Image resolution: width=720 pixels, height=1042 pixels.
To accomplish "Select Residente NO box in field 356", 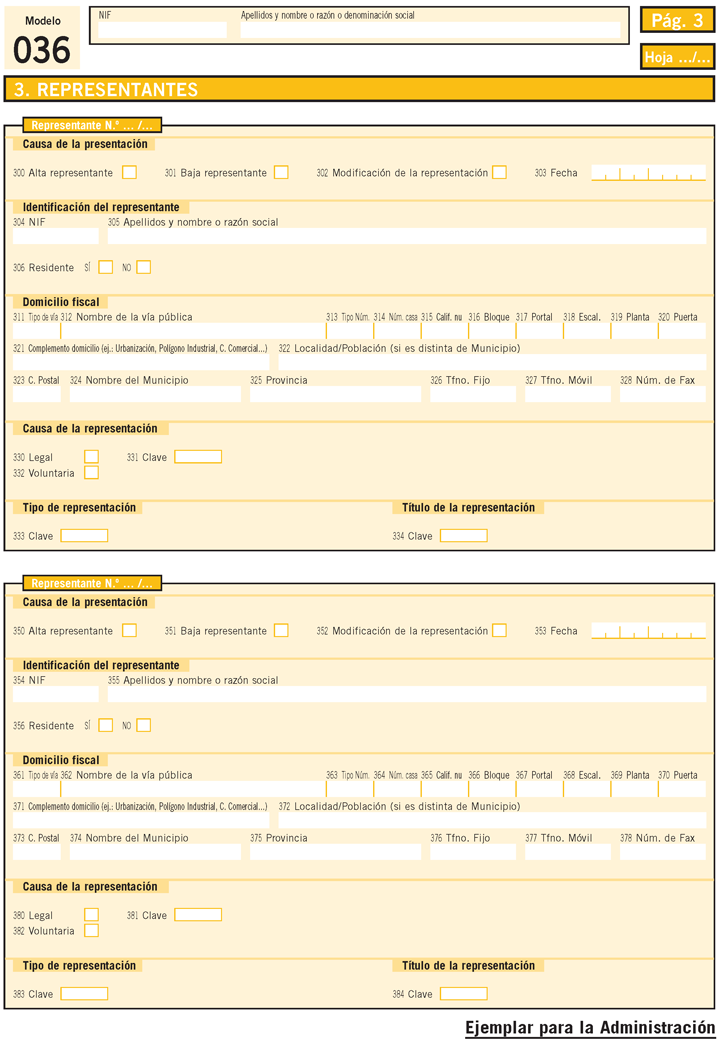I will click(x=144, y=725).
